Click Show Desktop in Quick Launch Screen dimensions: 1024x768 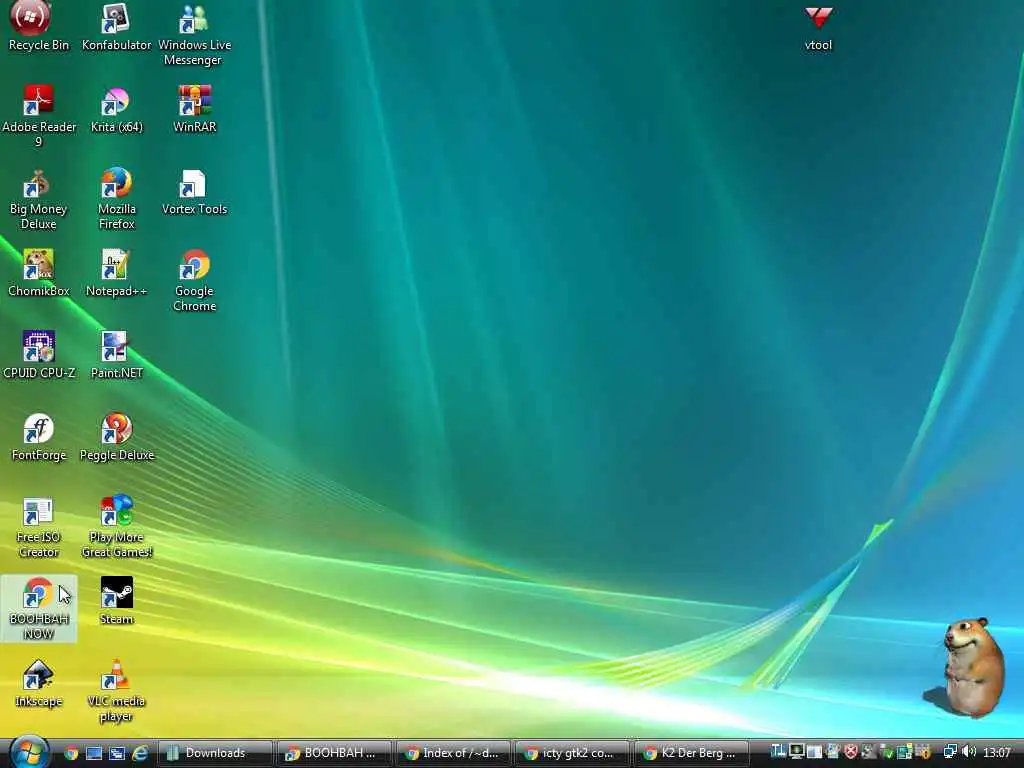(94, 753)
